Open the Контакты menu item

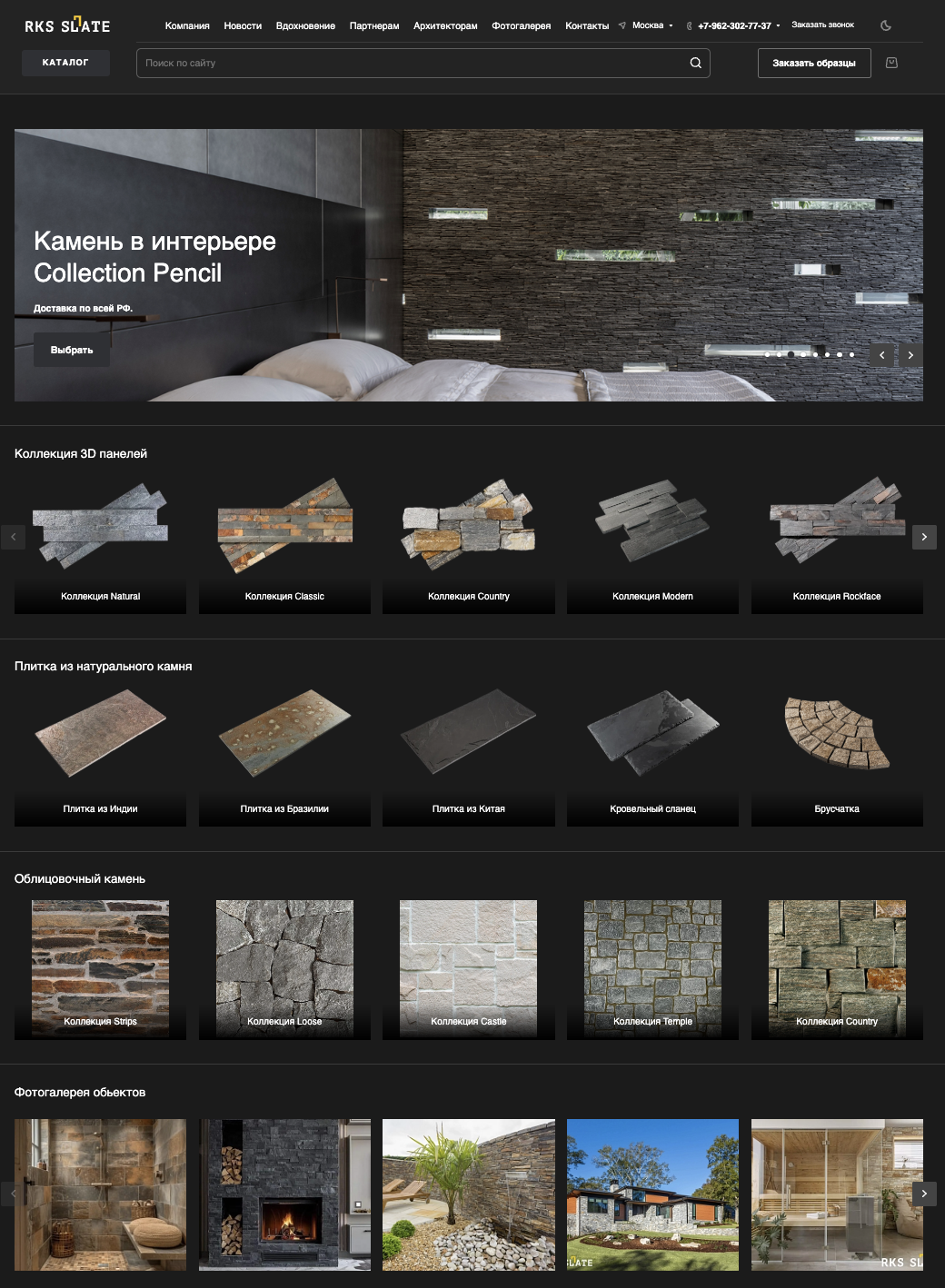click(587, 25)
